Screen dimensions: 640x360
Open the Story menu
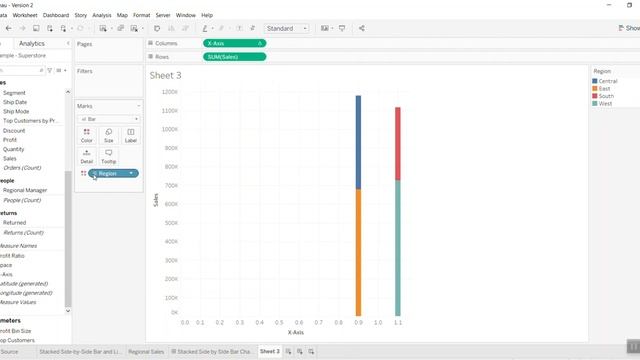click(x=80, y=15)
